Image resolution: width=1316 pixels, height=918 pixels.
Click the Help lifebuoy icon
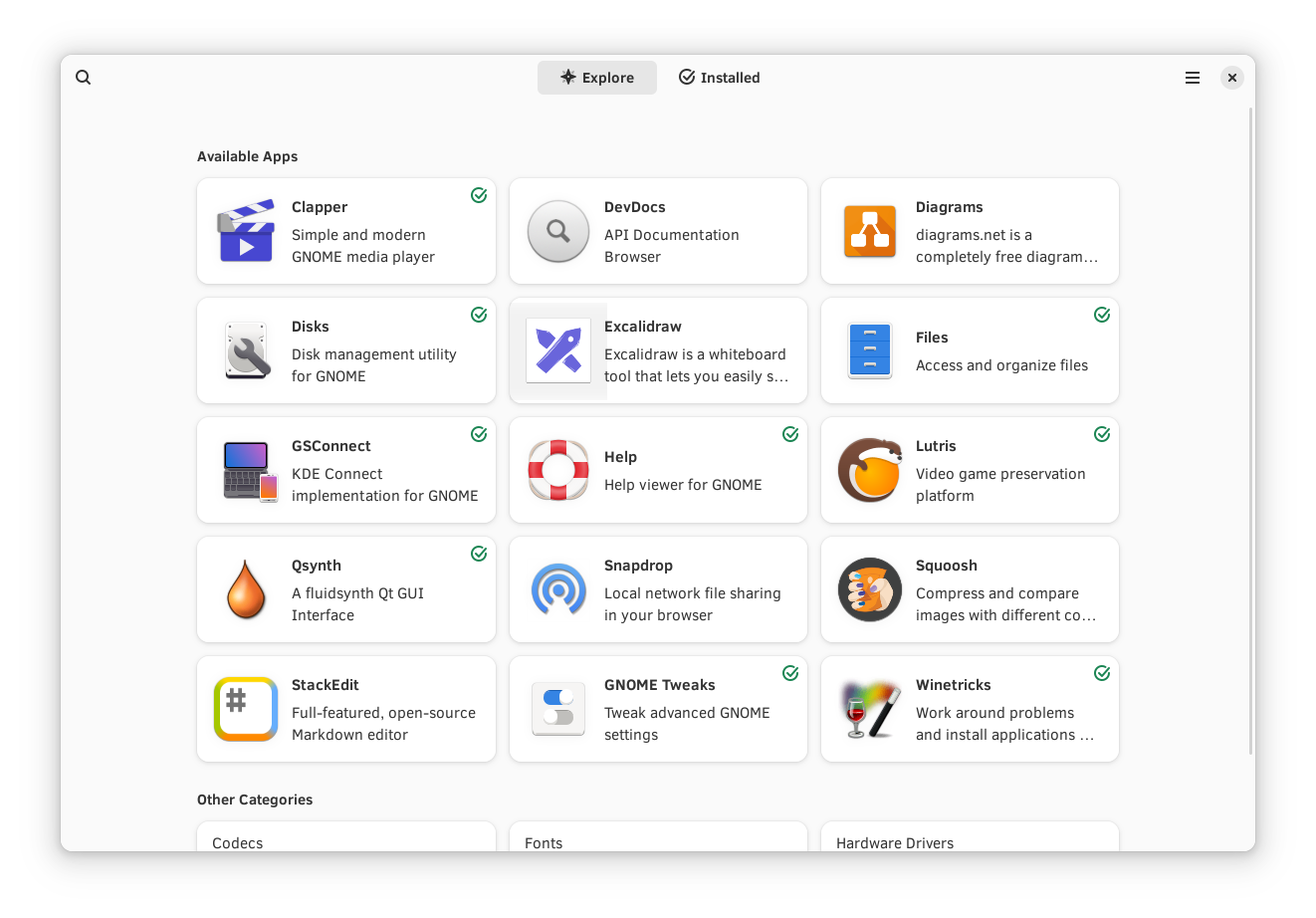pos(558,470)
